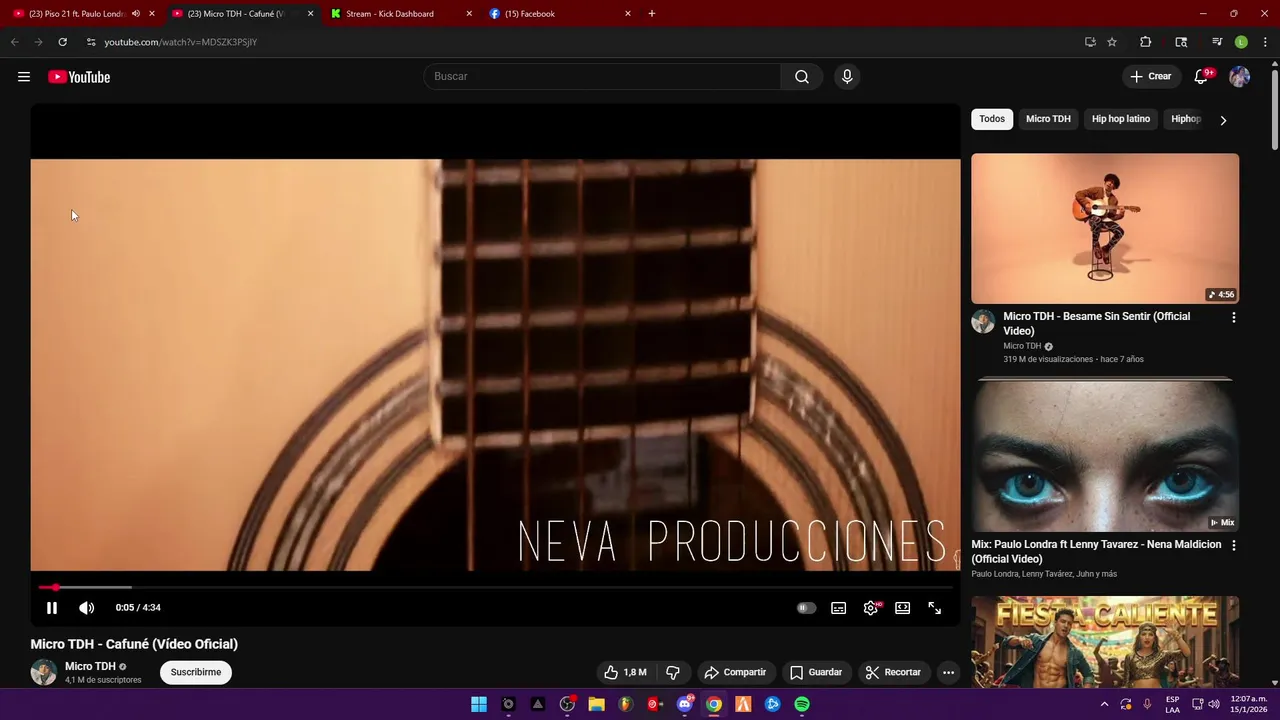Open options menu for Besame Sin Sentir
Viewport: 1280px width, 720px height.
pos(1233,317)
